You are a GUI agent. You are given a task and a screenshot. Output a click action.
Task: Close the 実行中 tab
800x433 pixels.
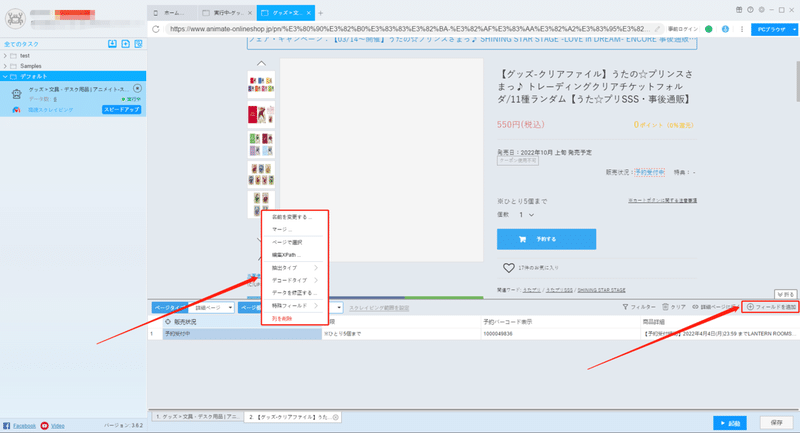(249, 13)
